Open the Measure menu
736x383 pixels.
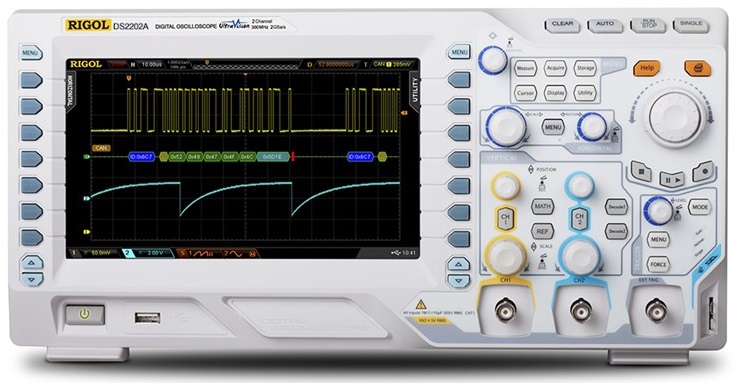pyautogui.click(x=525, y=69)
